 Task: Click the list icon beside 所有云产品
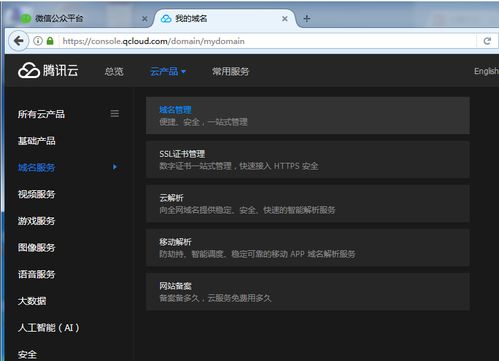115,114
